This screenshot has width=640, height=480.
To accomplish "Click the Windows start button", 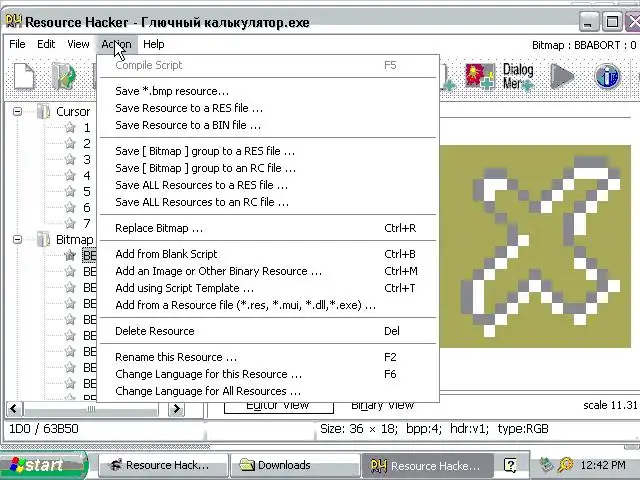I will click(43, 465).
